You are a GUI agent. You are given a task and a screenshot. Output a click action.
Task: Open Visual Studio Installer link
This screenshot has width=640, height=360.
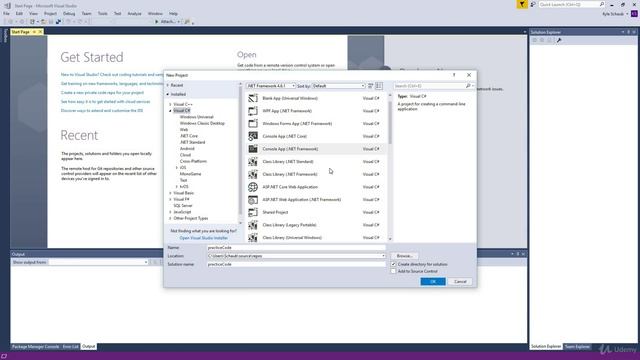pos(204,238)
